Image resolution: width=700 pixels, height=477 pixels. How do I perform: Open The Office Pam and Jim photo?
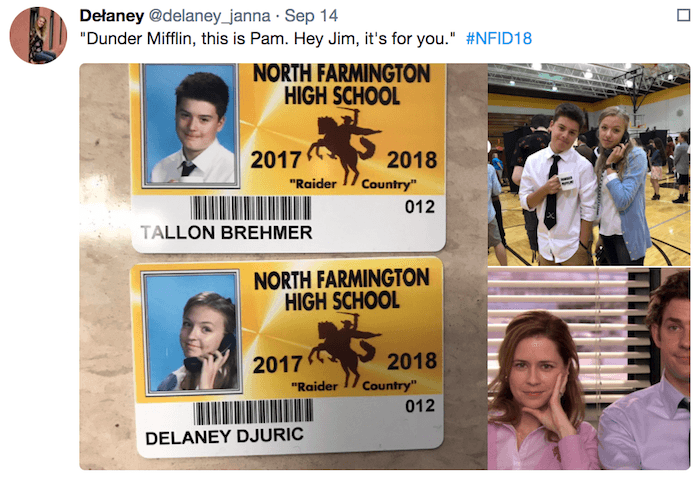[588, 370]
